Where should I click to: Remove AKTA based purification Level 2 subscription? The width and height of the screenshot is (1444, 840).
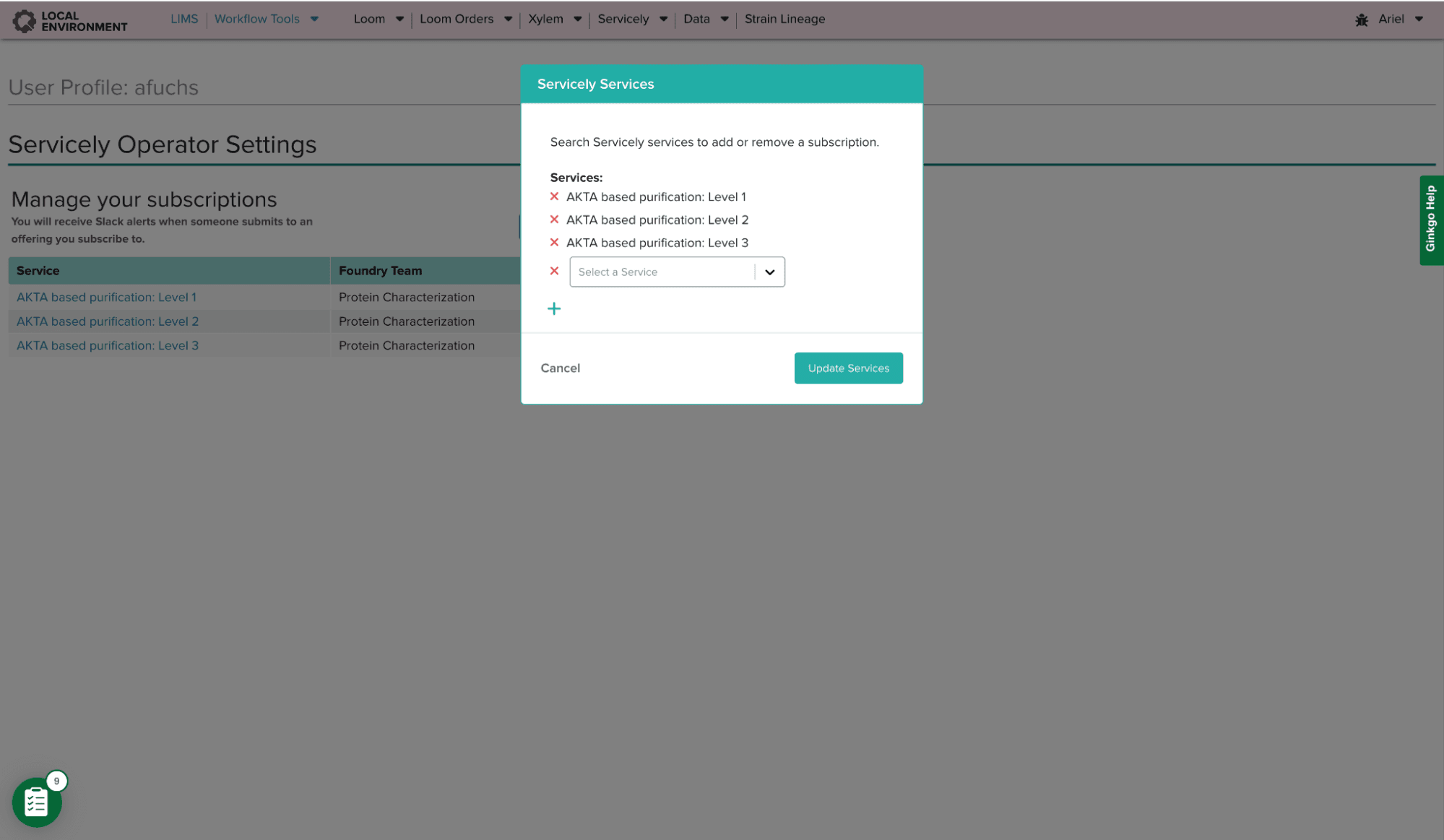click(554, 220)
